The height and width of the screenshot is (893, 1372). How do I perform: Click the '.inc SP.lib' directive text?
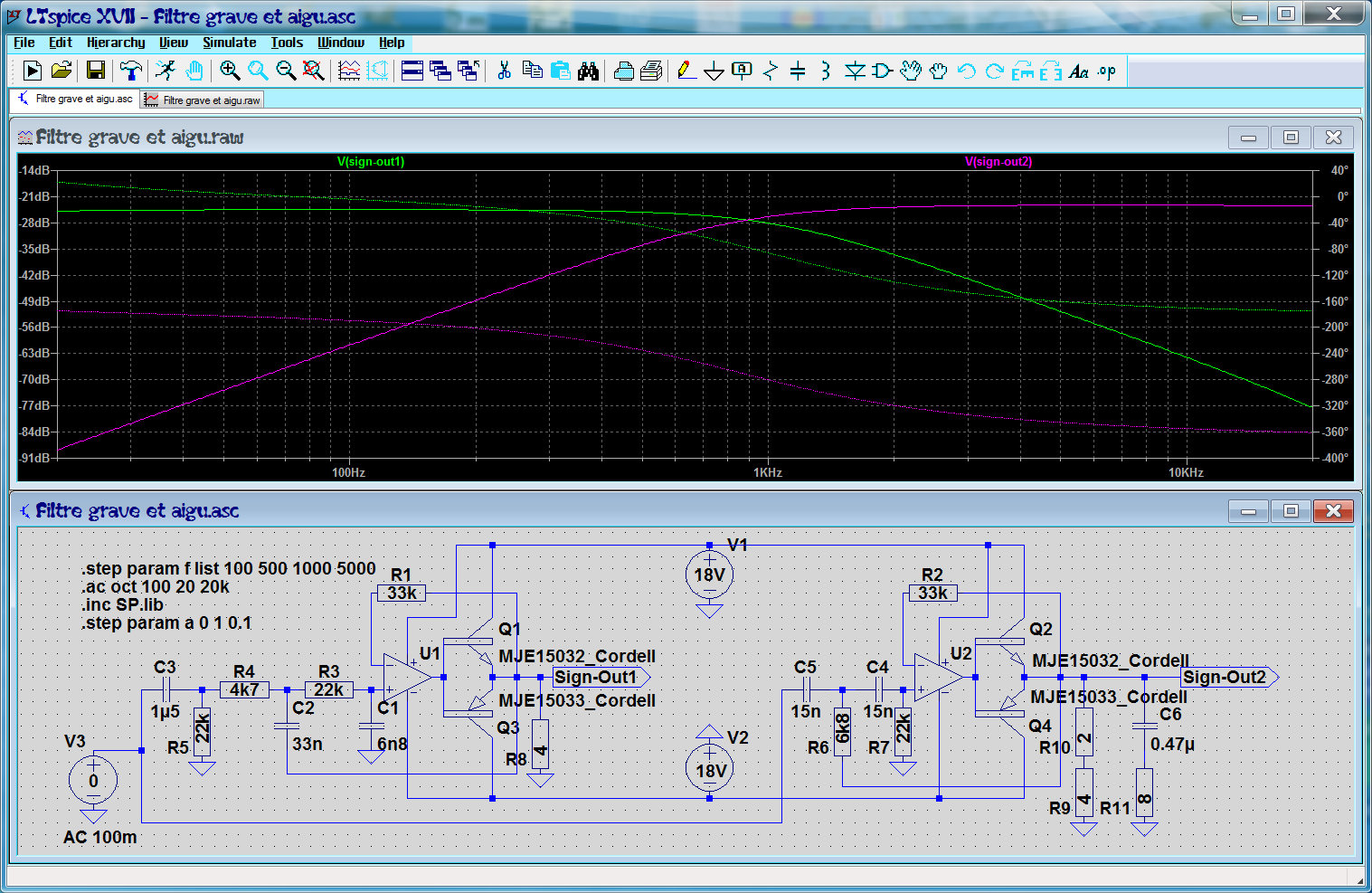[123, 604]
